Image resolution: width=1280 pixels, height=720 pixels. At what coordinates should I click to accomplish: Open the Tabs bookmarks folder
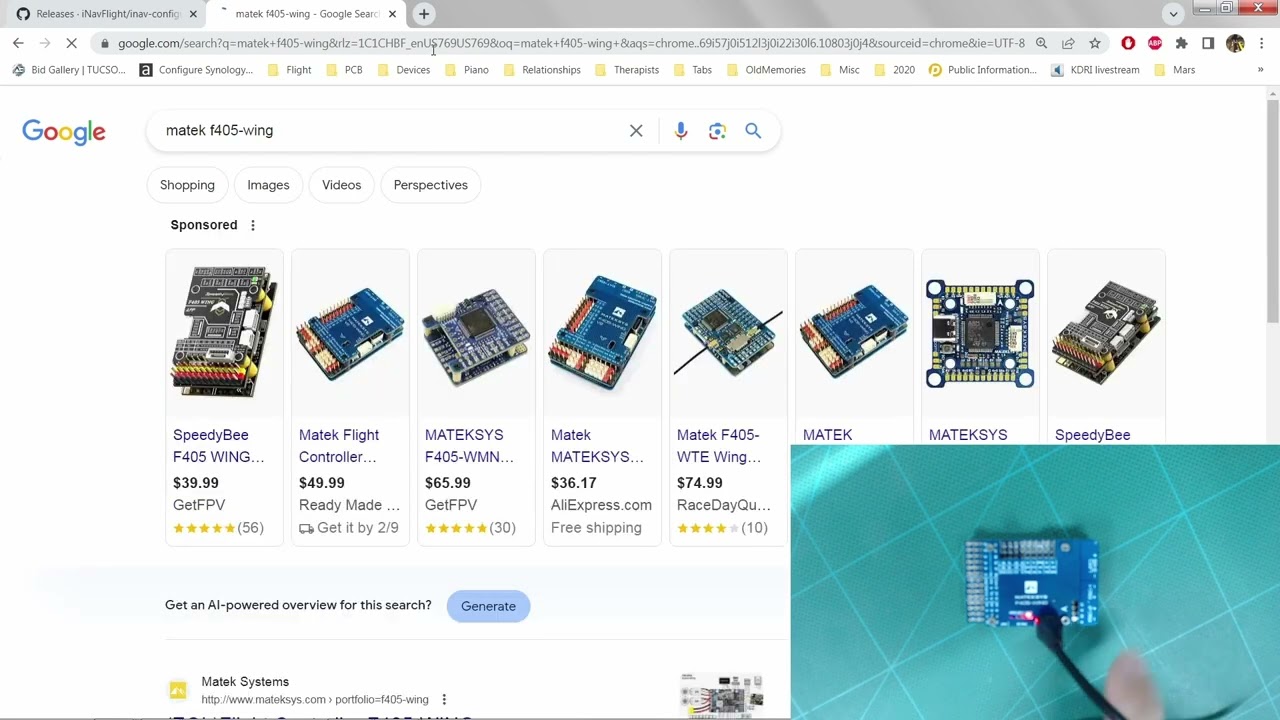692,70
